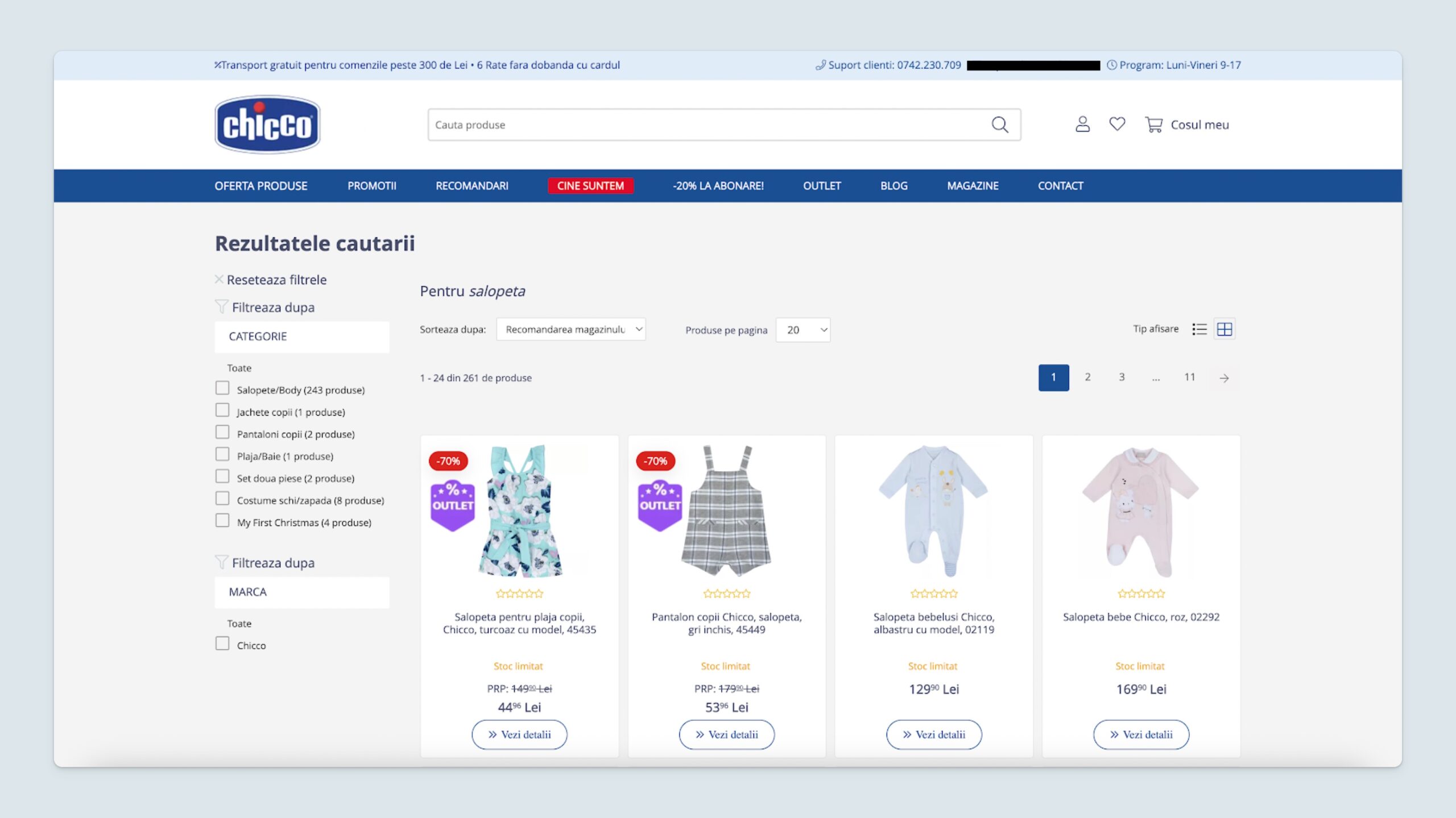Open the BLOG menu item
Screen dimensions: 1456x818
pos(894,186)
